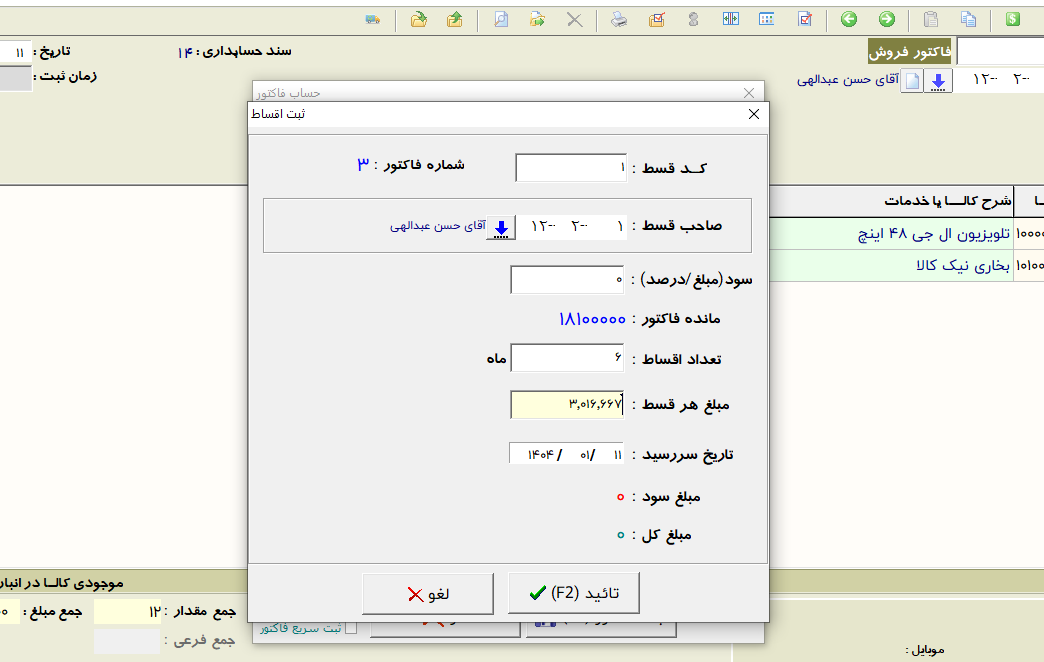The height and width of the screenshot is (662, 1044).
Task: Open the صاحب قسط customer picker arrow
Action: point(501,227)
